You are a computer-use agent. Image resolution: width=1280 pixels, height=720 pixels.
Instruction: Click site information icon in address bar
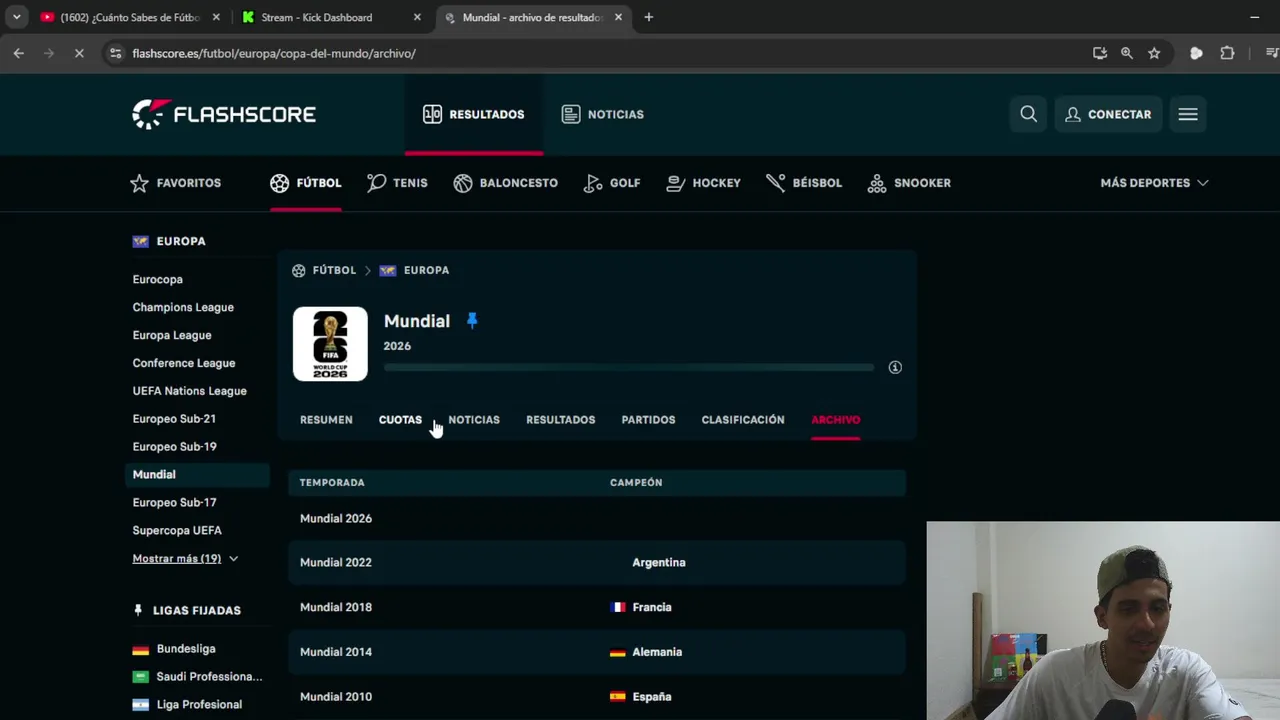[115, 53]
